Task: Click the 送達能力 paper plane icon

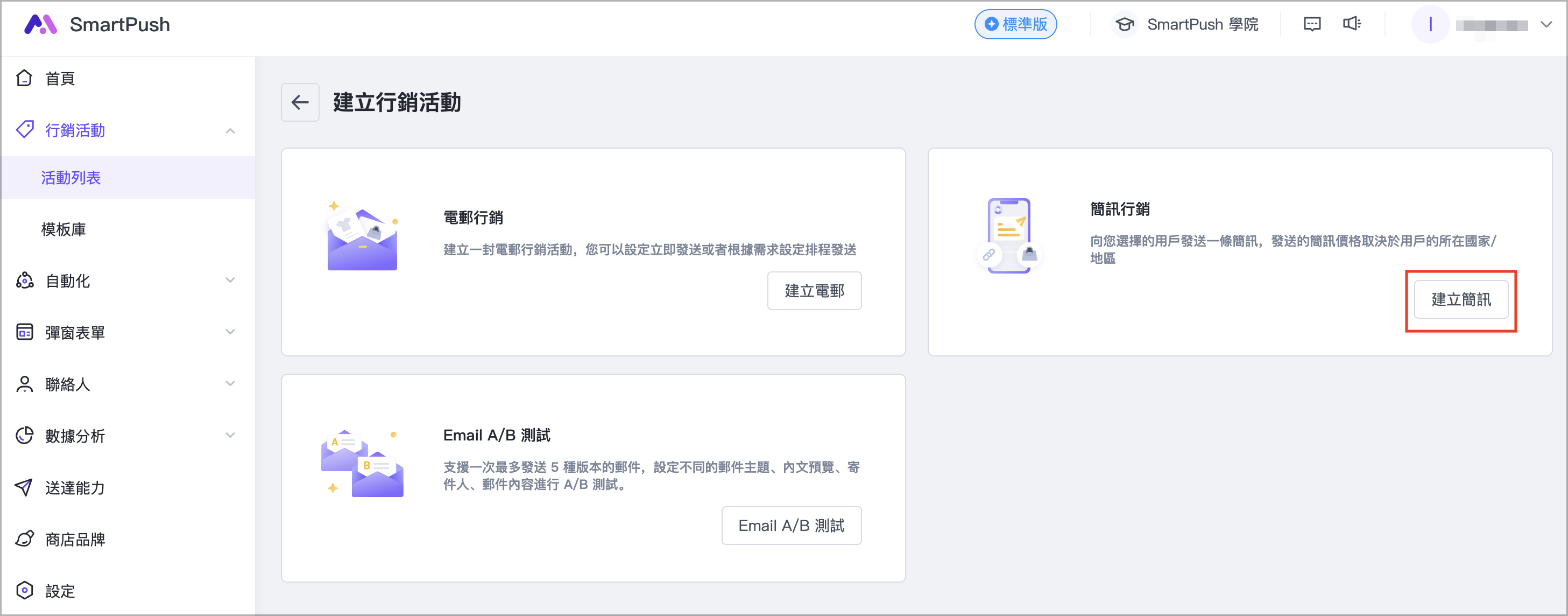Action: (24, 487)
